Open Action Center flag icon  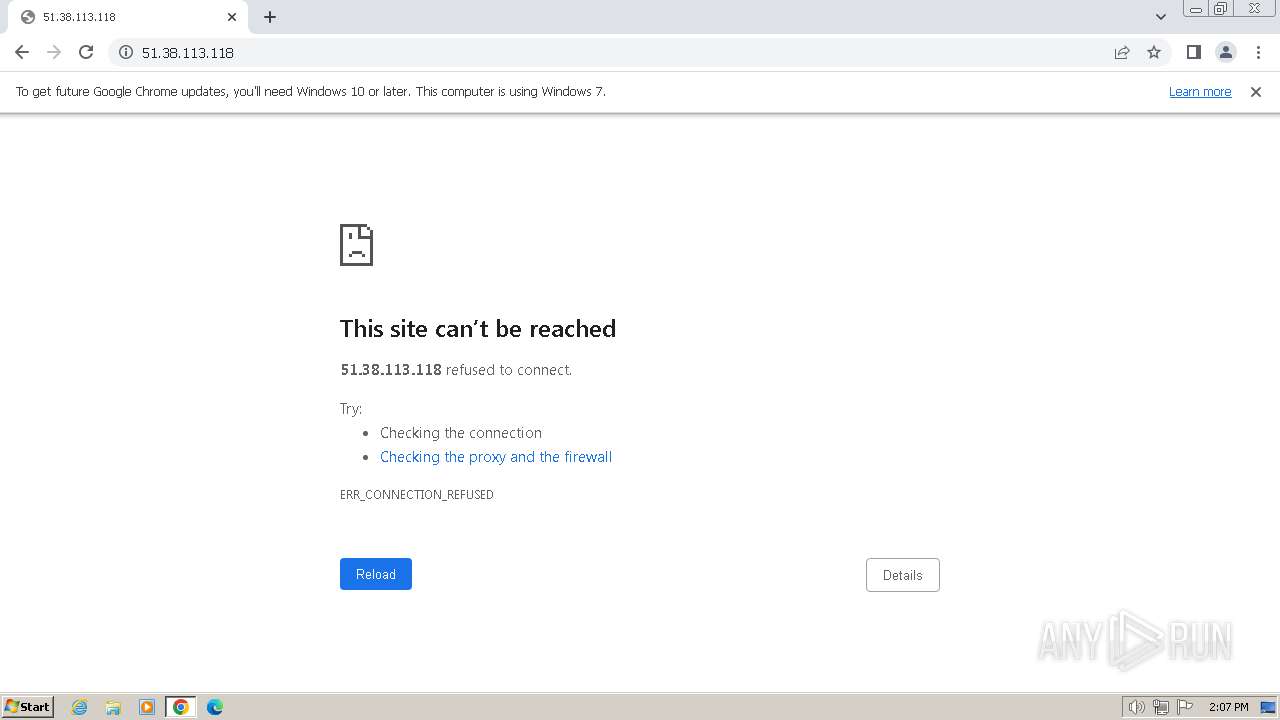(1185, 707)
